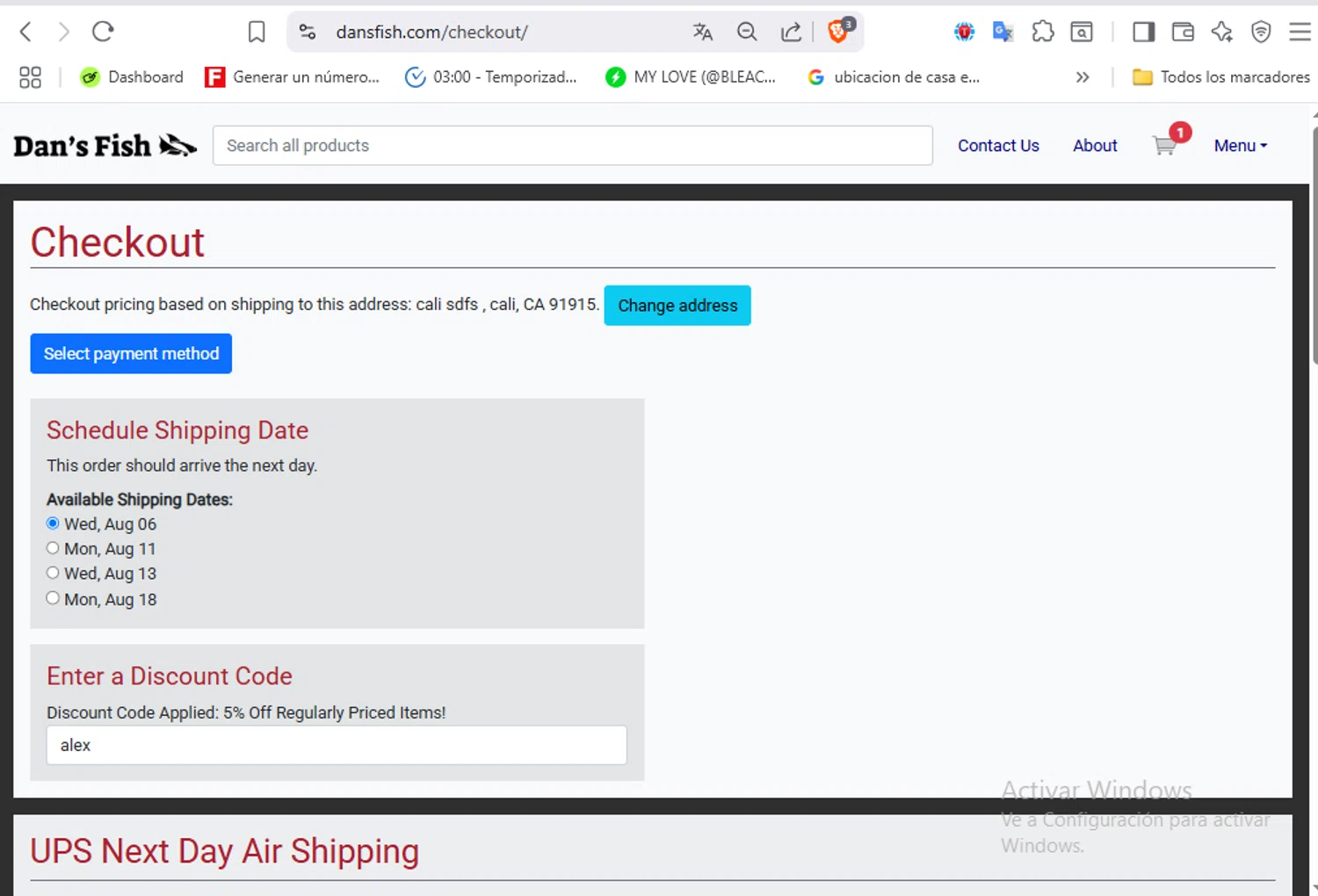
Task: Open the shopping cart icon
Action: click(1165, 145)
